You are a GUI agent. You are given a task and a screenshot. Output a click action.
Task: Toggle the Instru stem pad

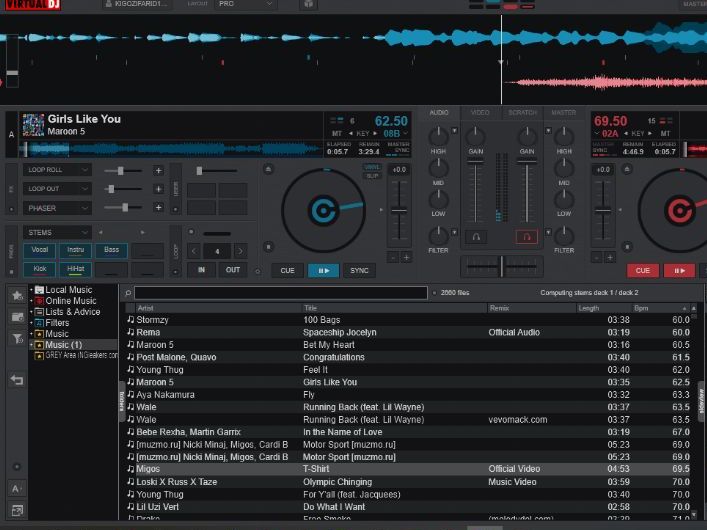pyautogui.click(x=75, y=250)
